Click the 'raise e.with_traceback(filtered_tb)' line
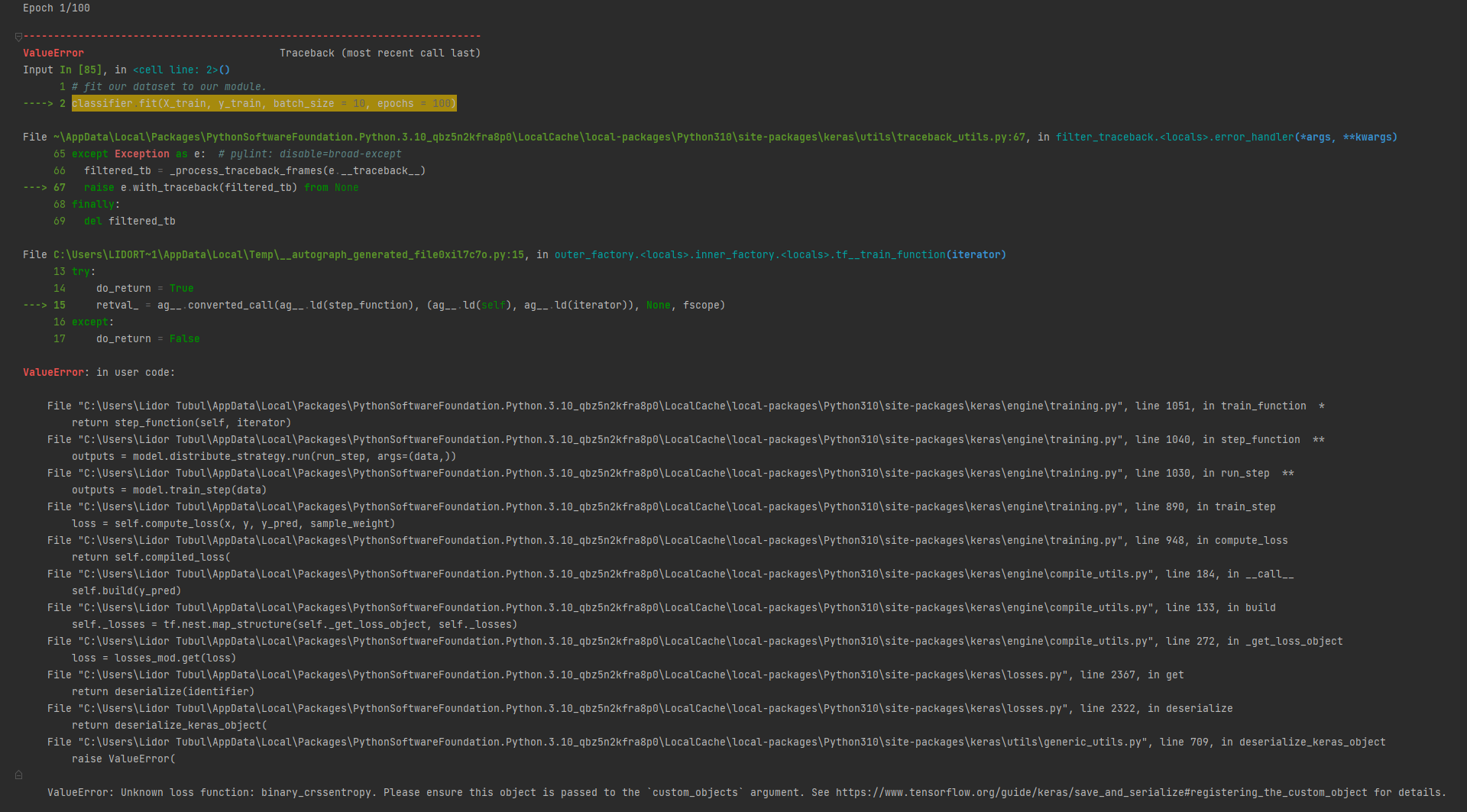Screen dimensions: 1467x812 pyautogui.click(x=222, y=187)
